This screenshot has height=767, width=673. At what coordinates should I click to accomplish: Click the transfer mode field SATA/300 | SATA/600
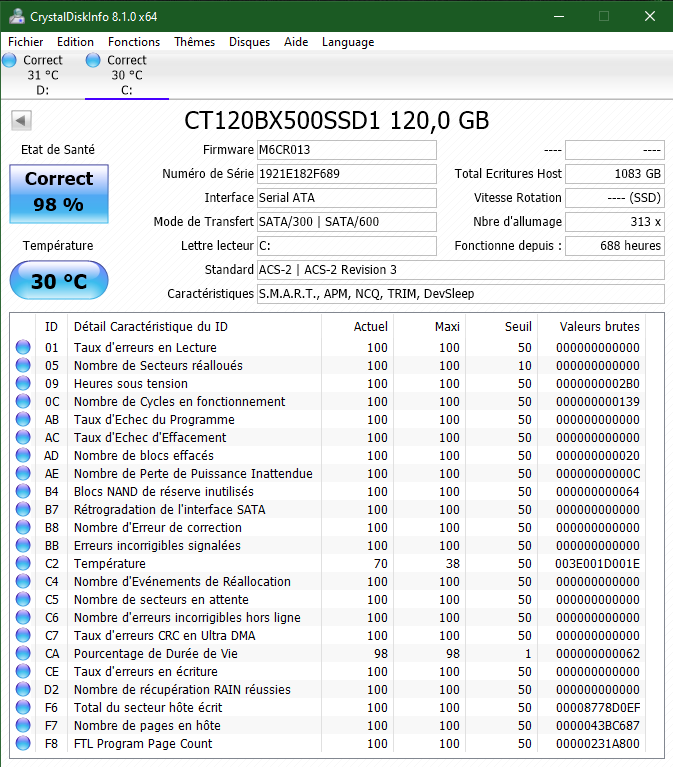tap(347, 222)
